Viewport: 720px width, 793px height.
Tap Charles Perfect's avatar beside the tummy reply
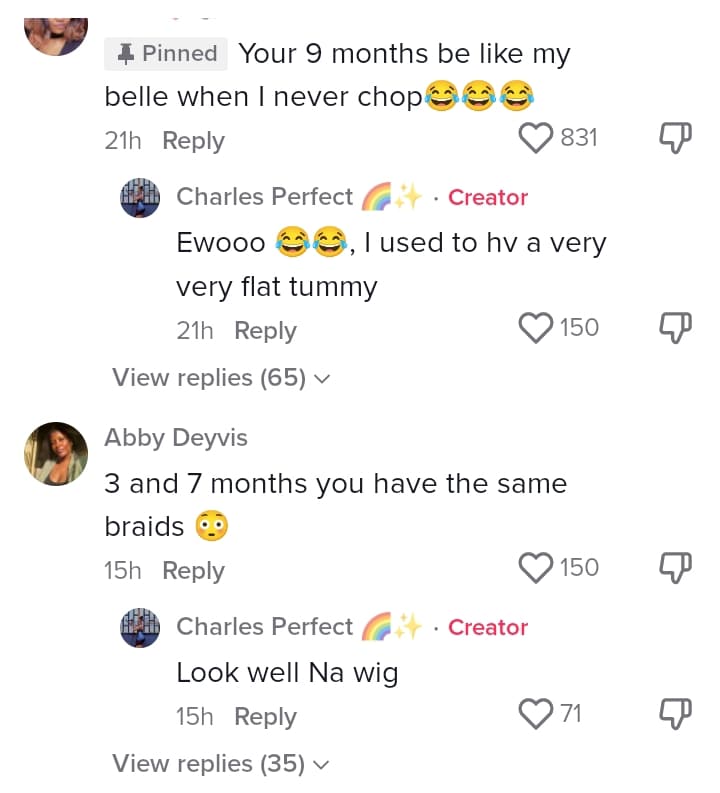click(140, 197)
